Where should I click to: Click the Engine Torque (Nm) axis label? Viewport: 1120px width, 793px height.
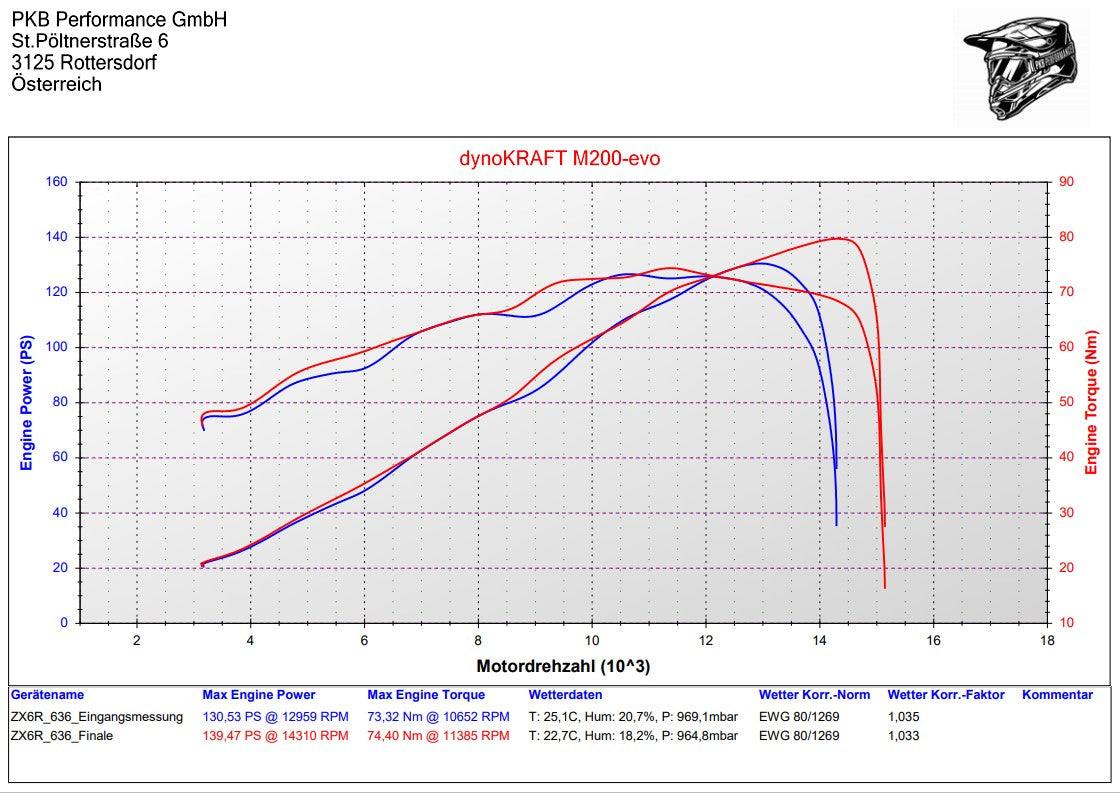[1091, 403]
